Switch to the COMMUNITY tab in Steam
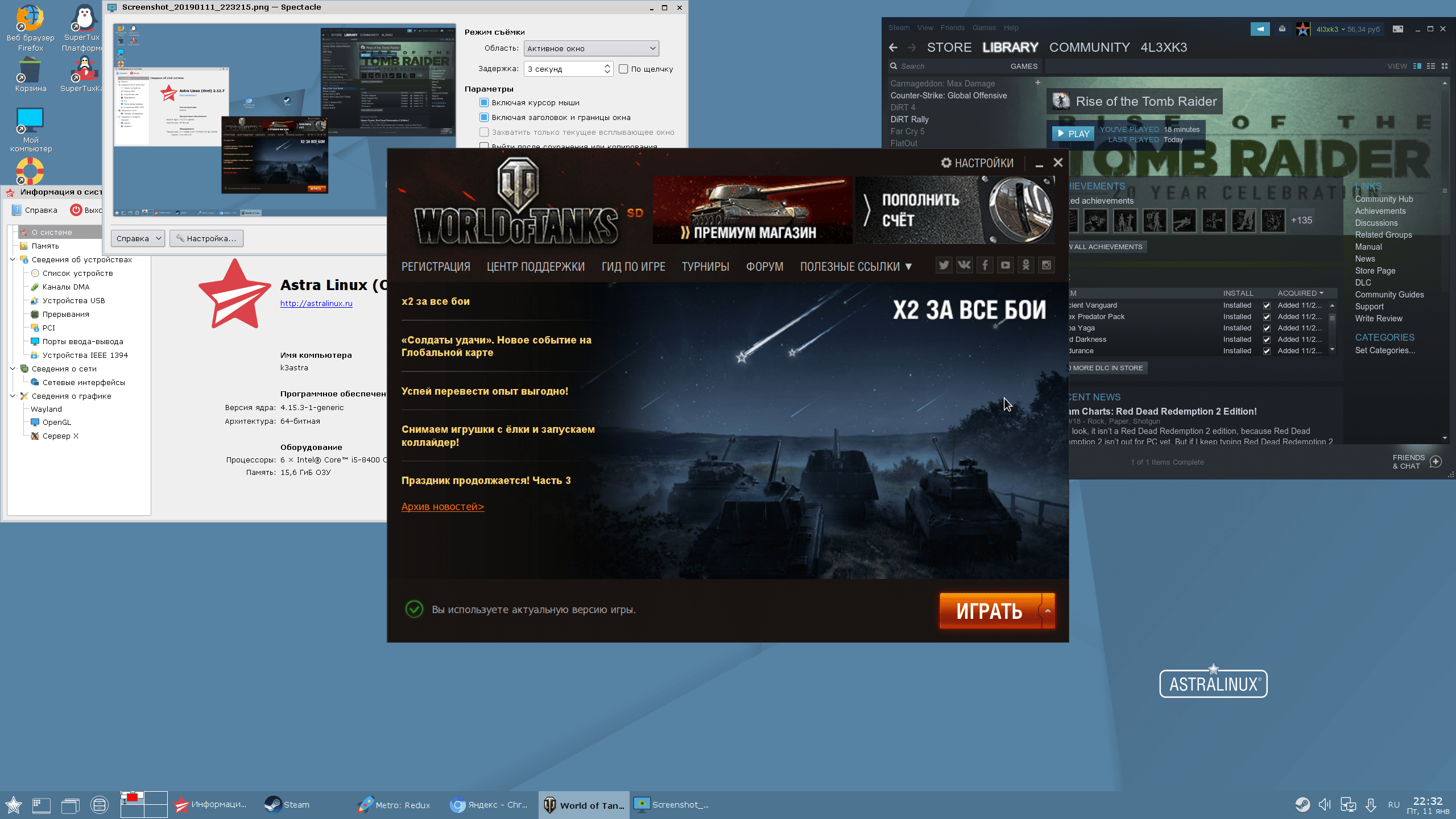 (1089, 48)
